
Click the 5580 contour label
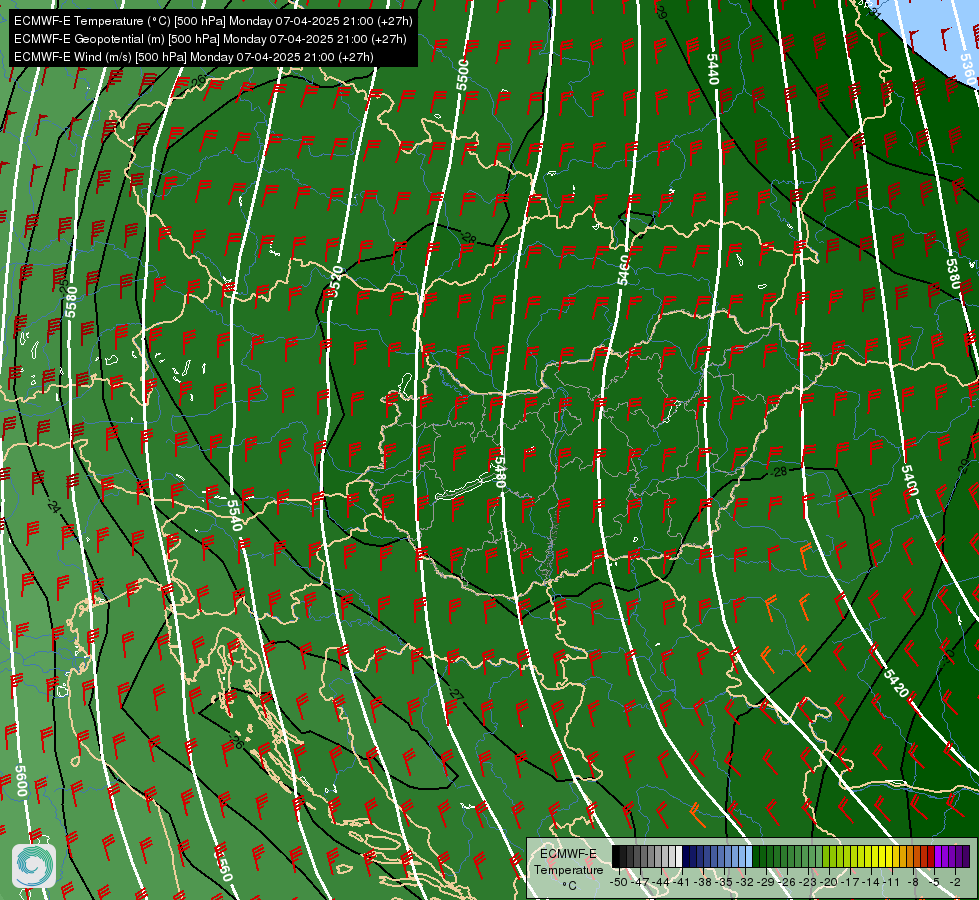(x=72, y=302)
